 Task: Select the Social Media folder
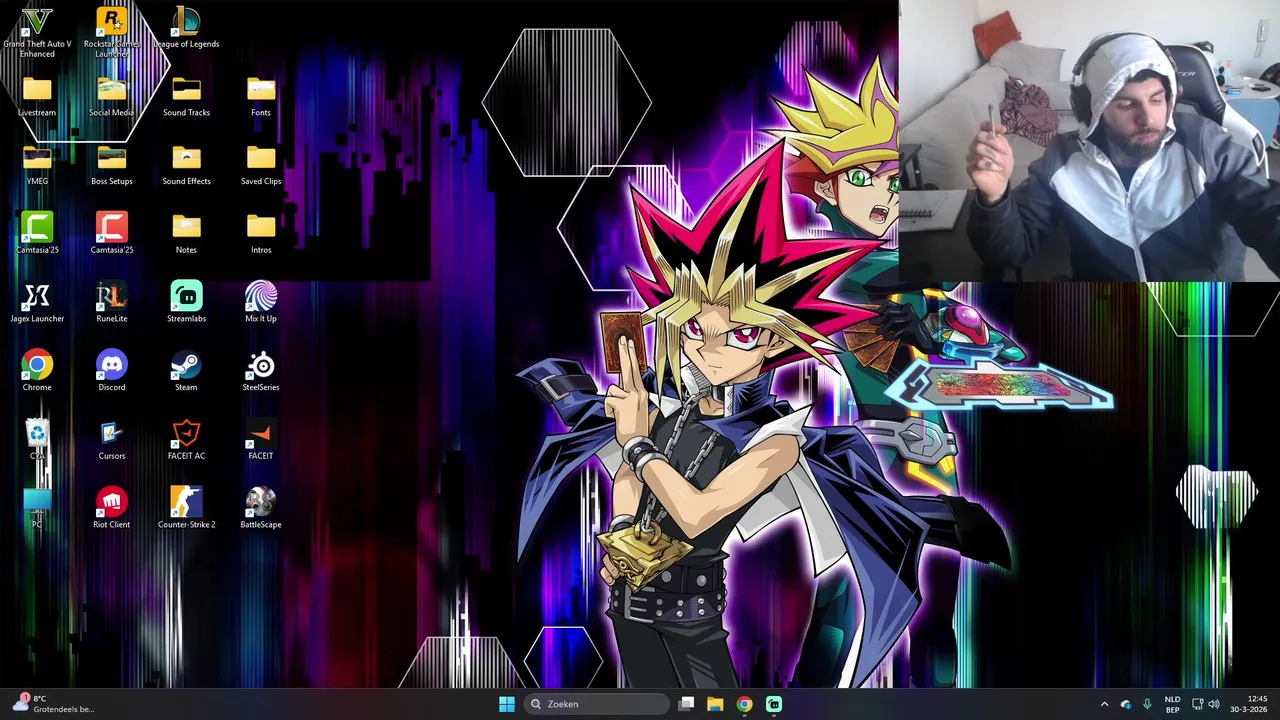pyautogui.click(x=111, y=97)
